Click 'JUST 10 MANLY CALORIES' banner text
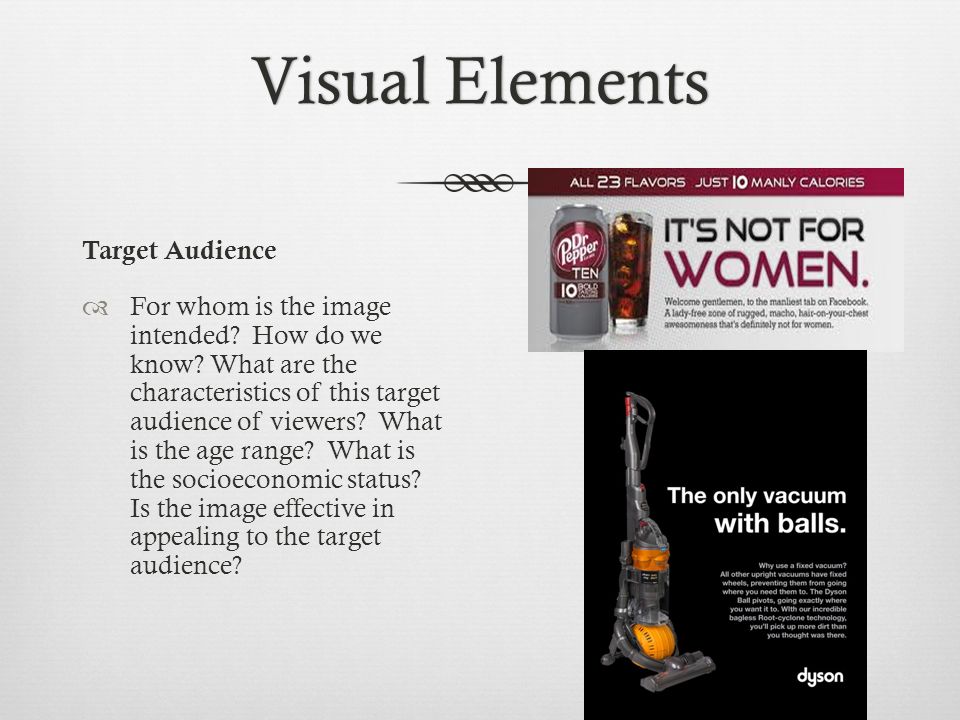The height and width of the screenshot is (720, 960). pyautogui.click(x=779, y=182)
